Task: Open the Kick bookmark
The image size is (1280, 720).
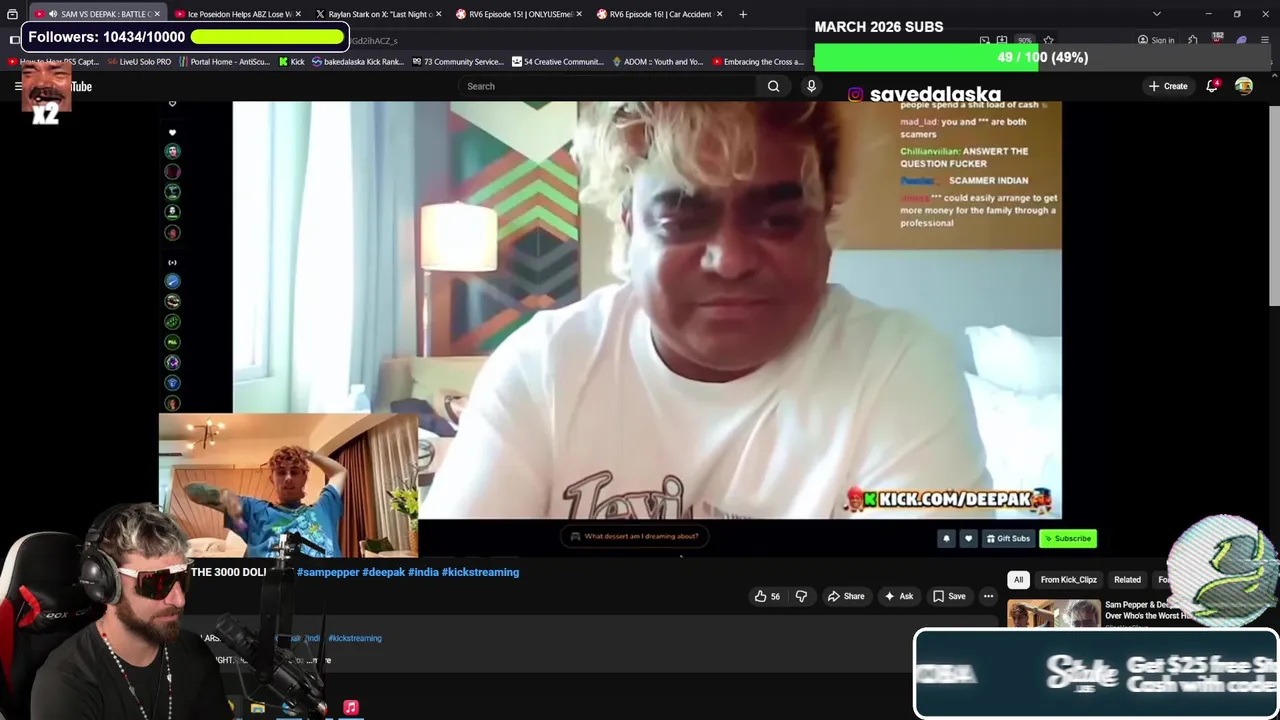Action: (291, 62)
